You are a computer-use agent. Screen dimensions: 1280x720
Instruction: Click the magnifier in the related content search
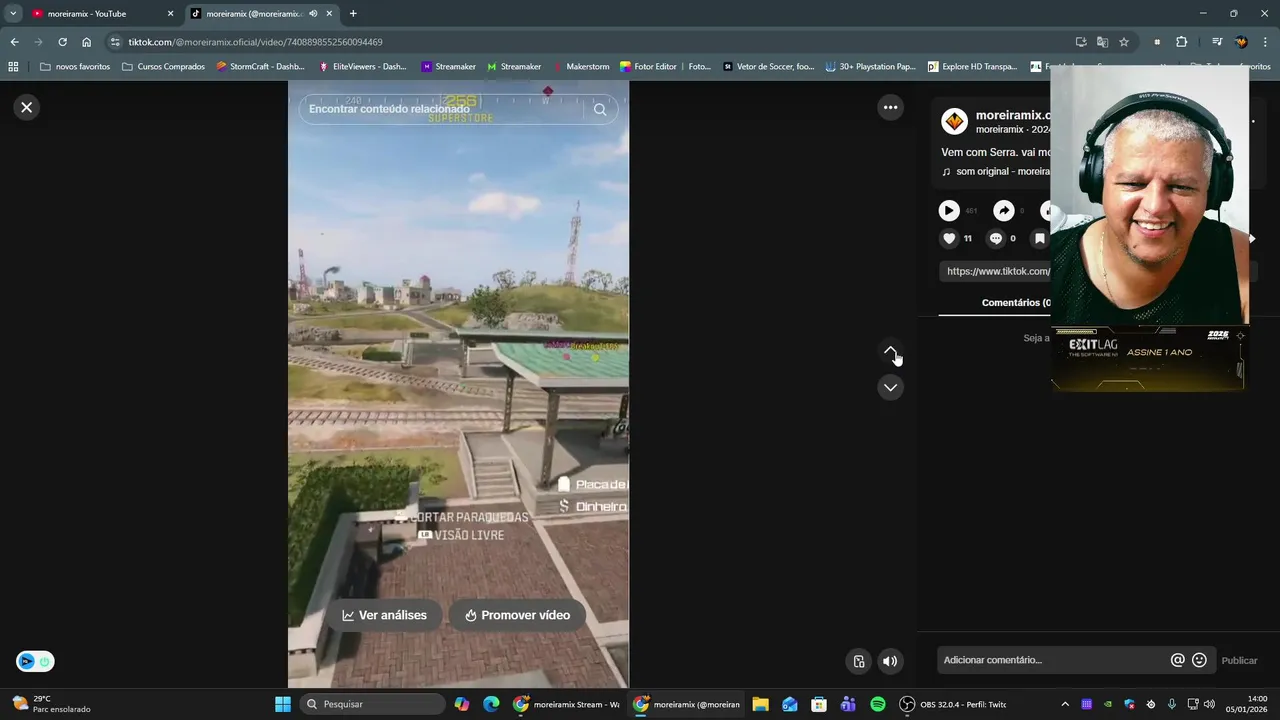click(600, 109)
